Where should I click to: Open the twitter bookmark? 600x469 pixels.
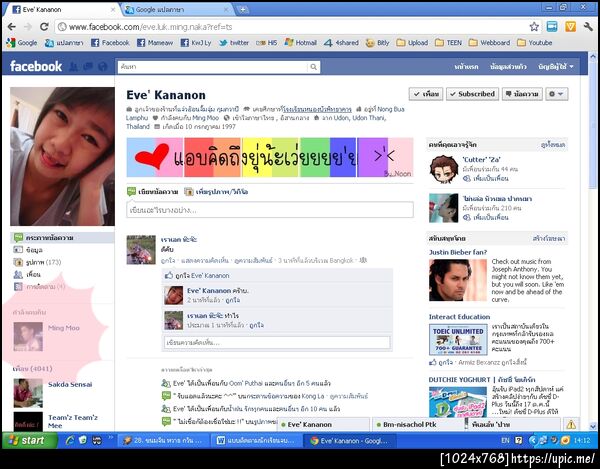(x=234, y=43)
